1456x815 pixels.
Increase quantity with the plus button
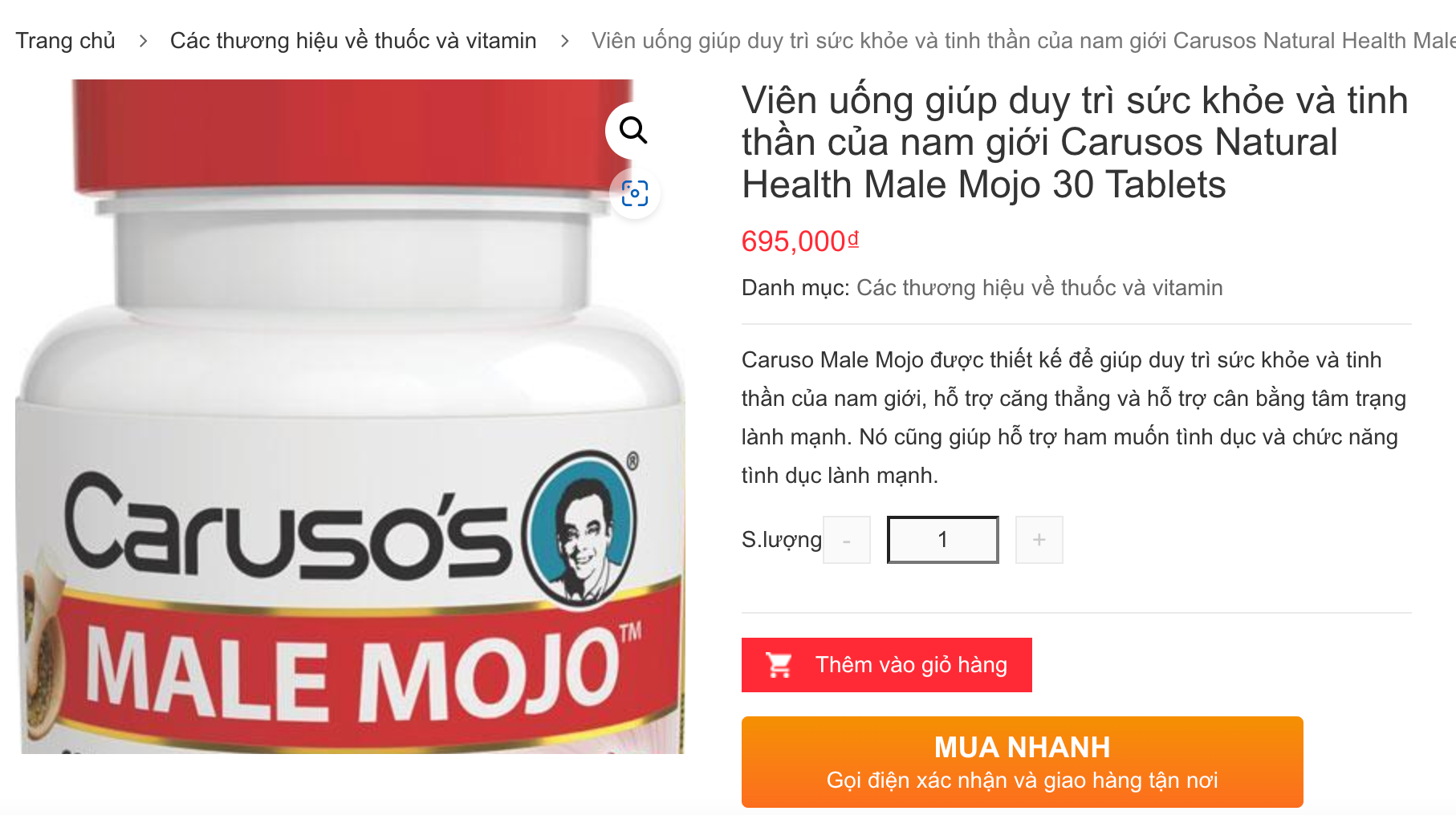pyautogui.click(x=1039, y=540)
